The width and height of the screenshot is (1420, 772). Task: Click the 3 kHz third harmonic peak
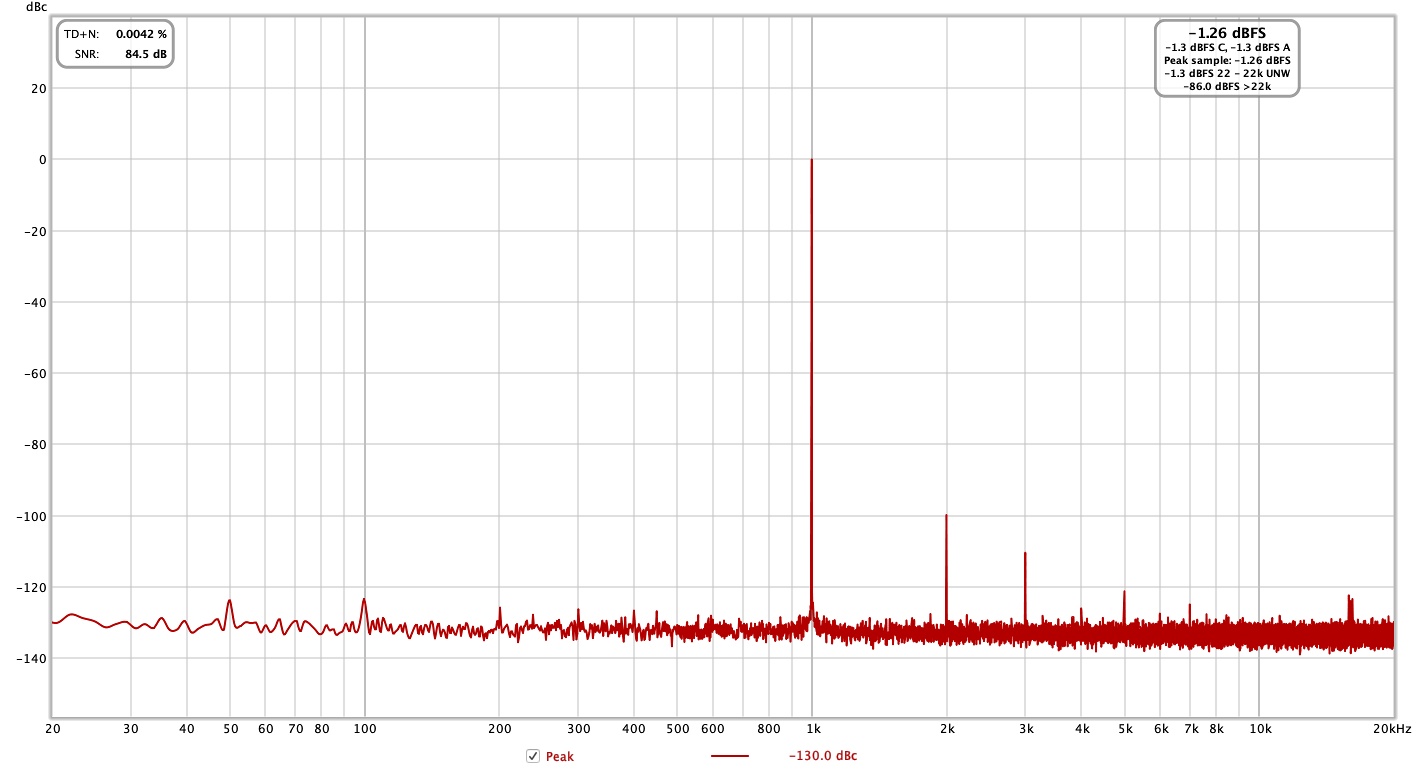(x=1025, y=553)
